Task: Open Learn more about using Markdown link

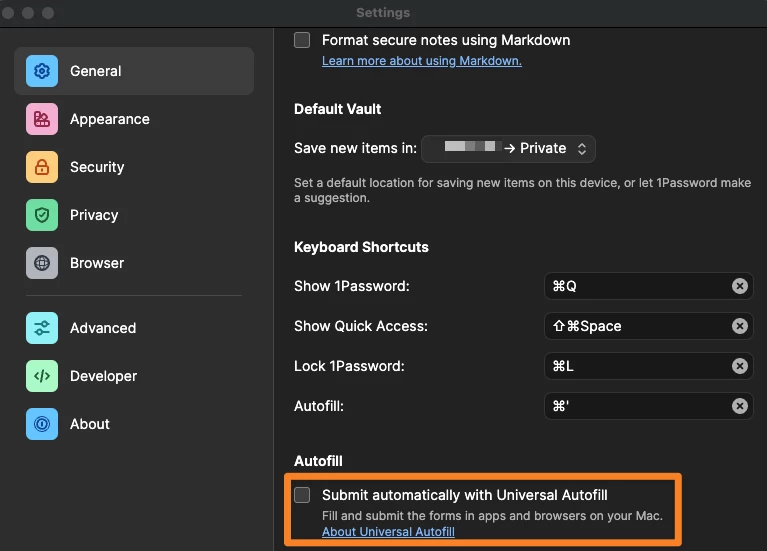Action: (x=422, y=61)
